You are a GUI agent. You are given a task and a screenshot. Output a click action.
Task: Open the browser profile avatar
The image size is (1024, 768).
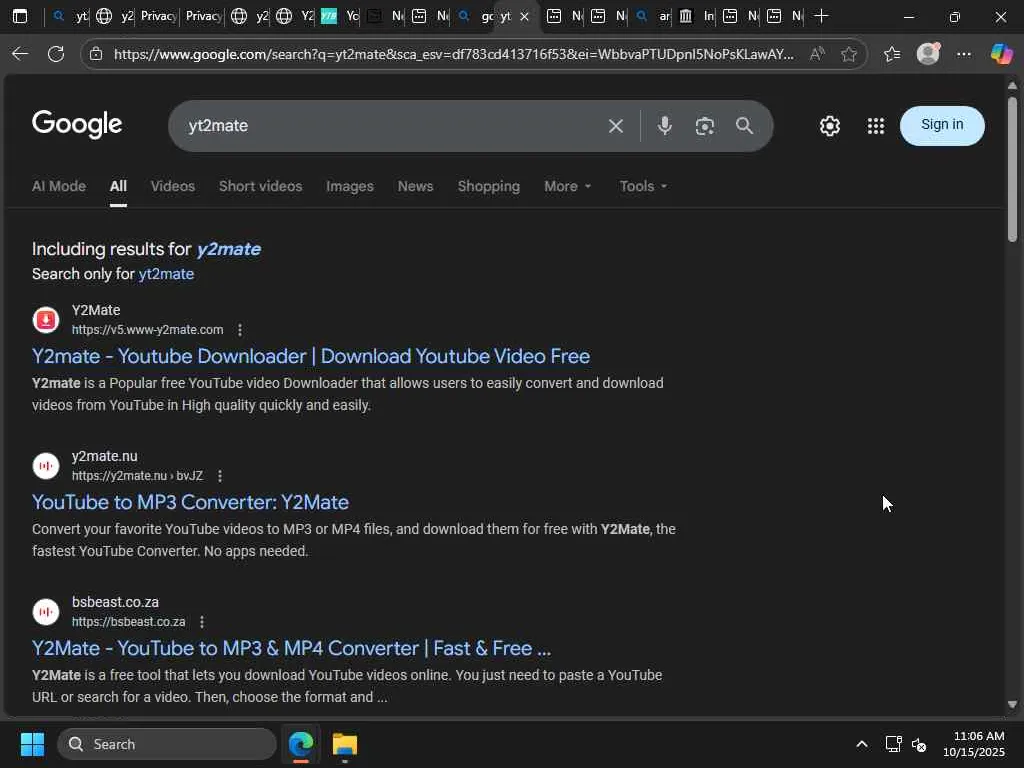point(928,54)
